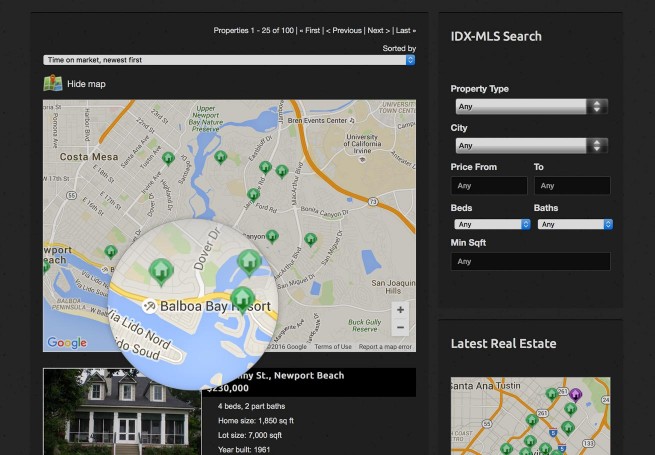This screenshot has width=655, height=455.
Task: Click the Price To input field
Action: tap(572, 186)
